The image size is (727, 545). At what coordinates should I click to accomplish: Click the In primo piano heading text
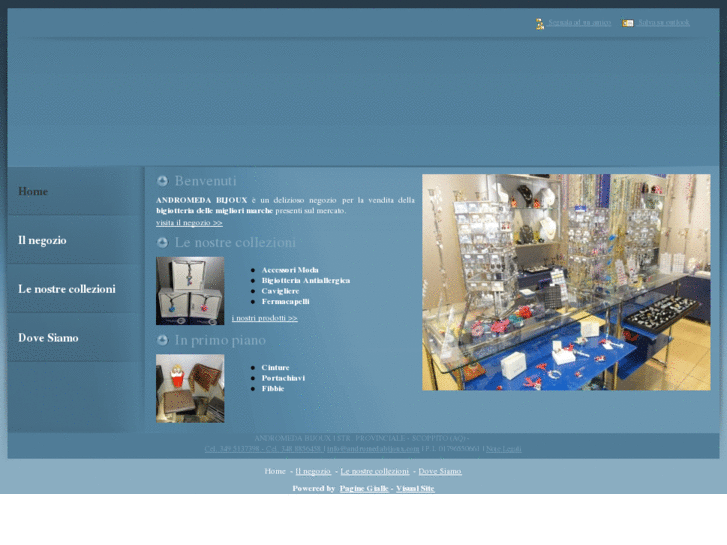click(x=220, y=340)
